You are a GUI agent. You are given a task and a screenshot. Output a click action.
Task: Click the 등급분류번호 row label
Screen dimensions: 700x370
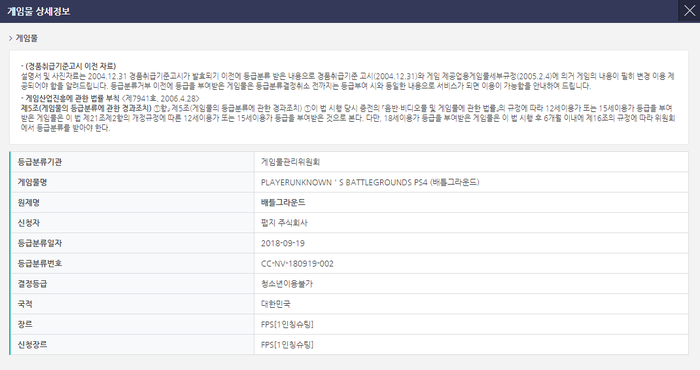[x=40, y=263]
